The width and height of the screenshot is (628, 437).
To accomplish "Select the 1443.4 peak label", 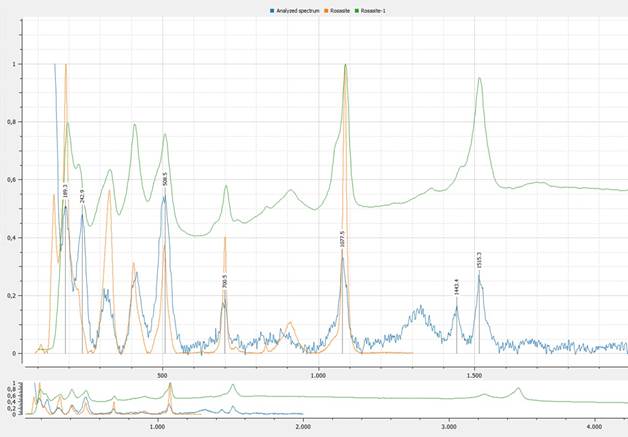I will click(456, 287).
